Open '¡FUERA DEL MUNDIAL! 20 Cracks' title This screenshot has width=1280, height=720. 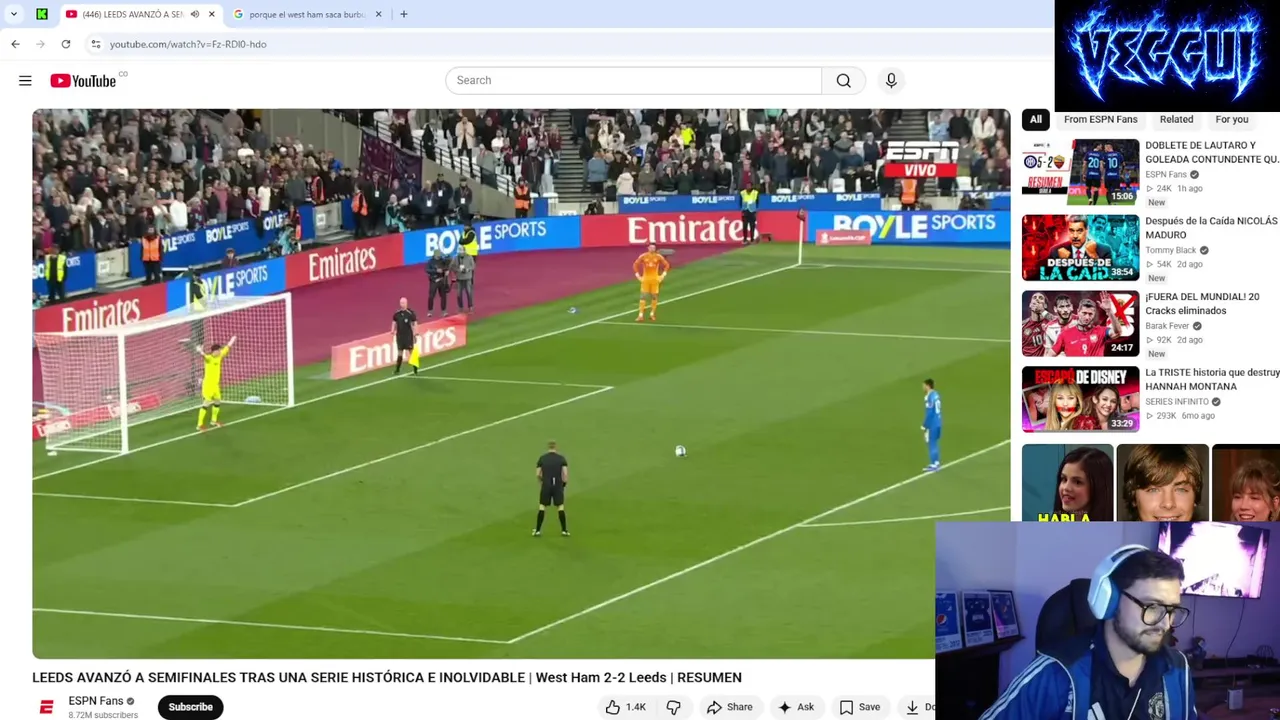(x=1202, y=304)
